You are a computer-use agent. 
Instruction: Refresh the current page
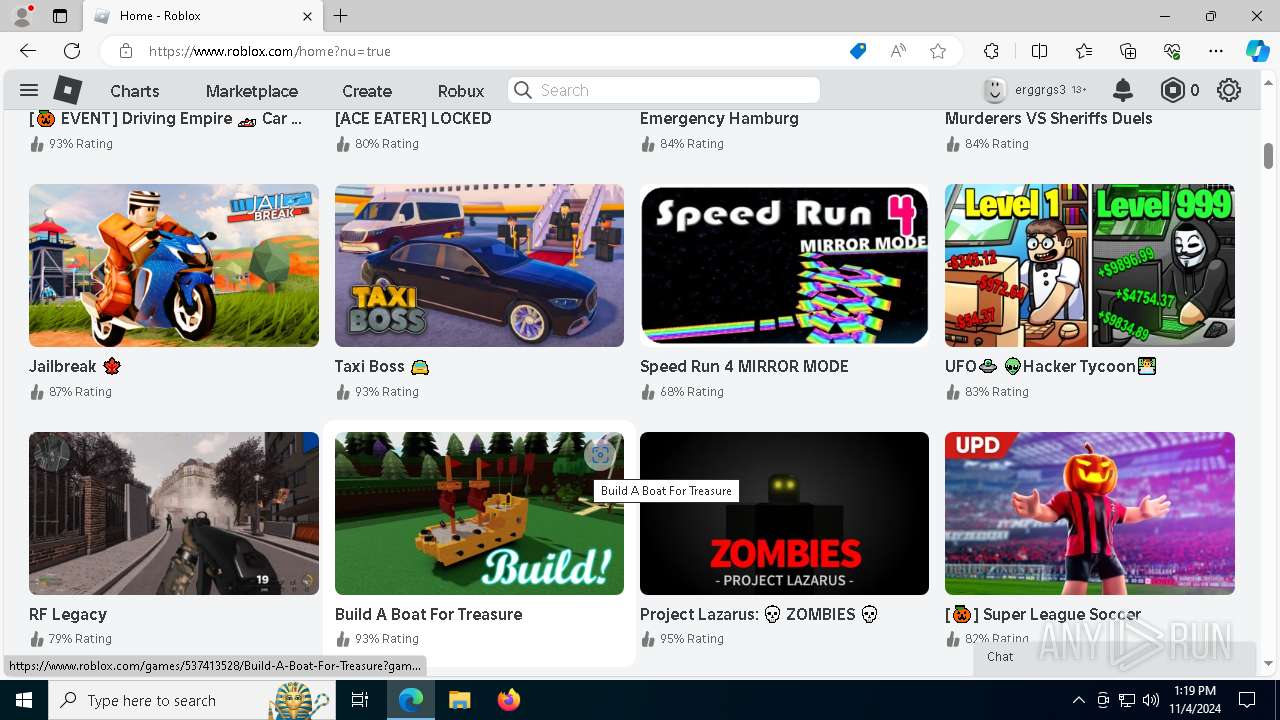pyautogui.click(x=72, y=51)
